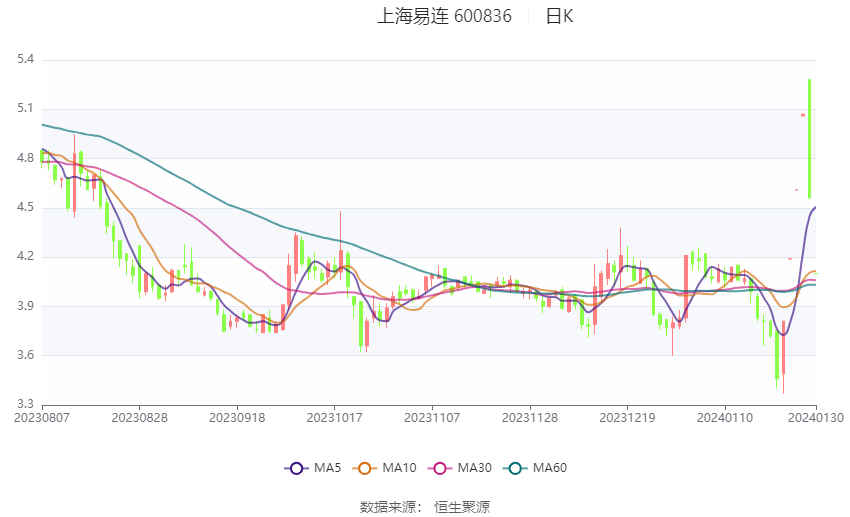This screenshot has height=517, width=850.
Task: Click the 20240110 date axis label
Action: point(725,418)
